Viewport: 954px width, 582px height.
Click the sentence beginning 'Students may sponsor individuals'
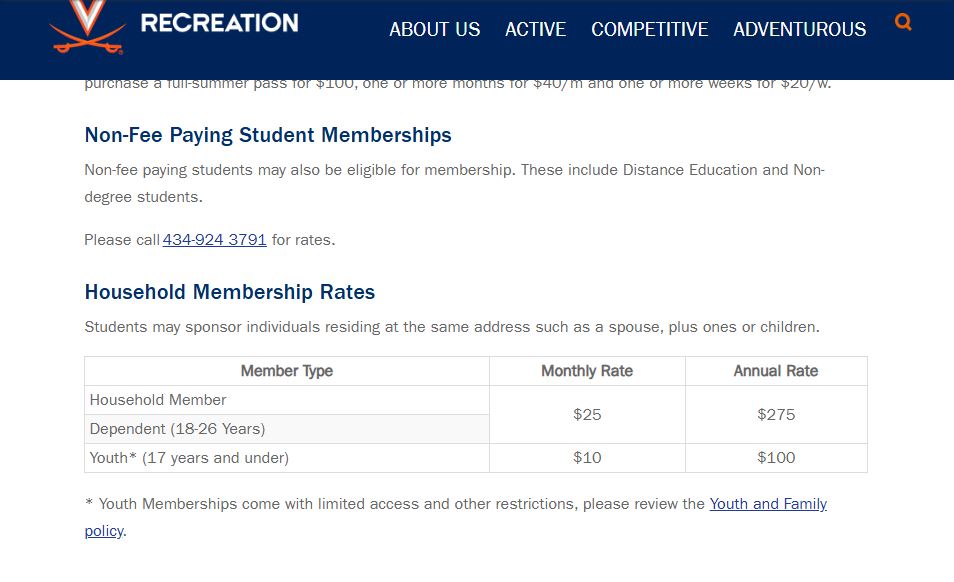click(x=452, y=327)
